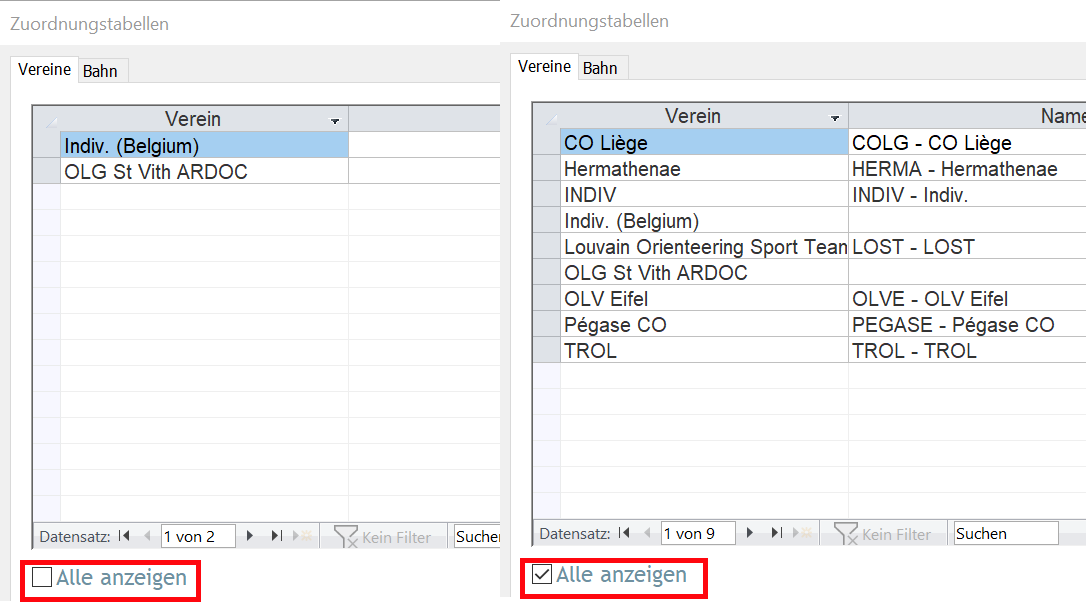
Task: Click Kein Filter in left panel
Action: coord(382,536)
